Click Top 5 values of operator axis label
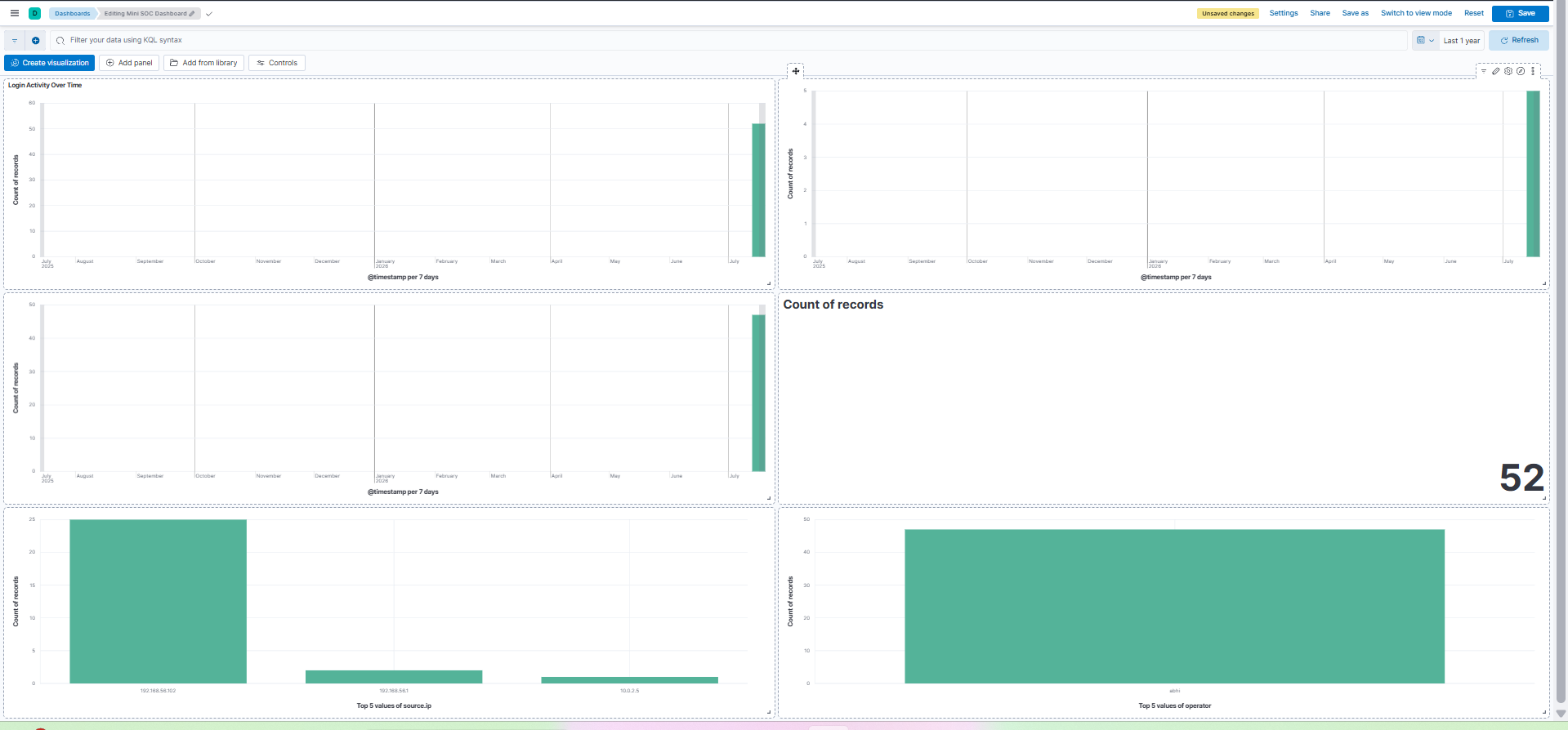Screen dimensions: 1568x730 (1175, 706)
